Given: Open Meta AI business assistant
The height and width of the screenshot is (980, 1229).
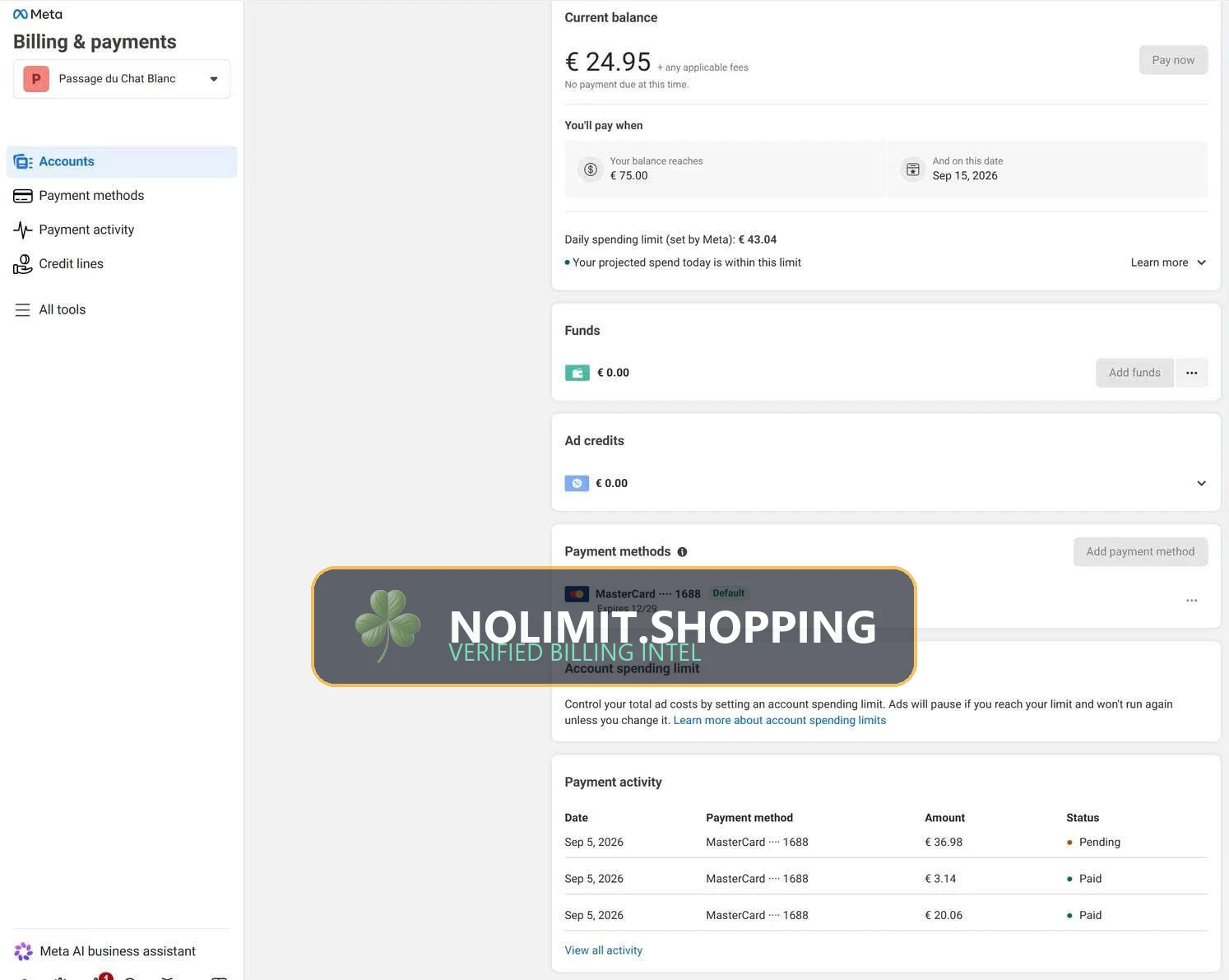Looking at the screenshot, I should pyautogui.click(x=118, y=951).
